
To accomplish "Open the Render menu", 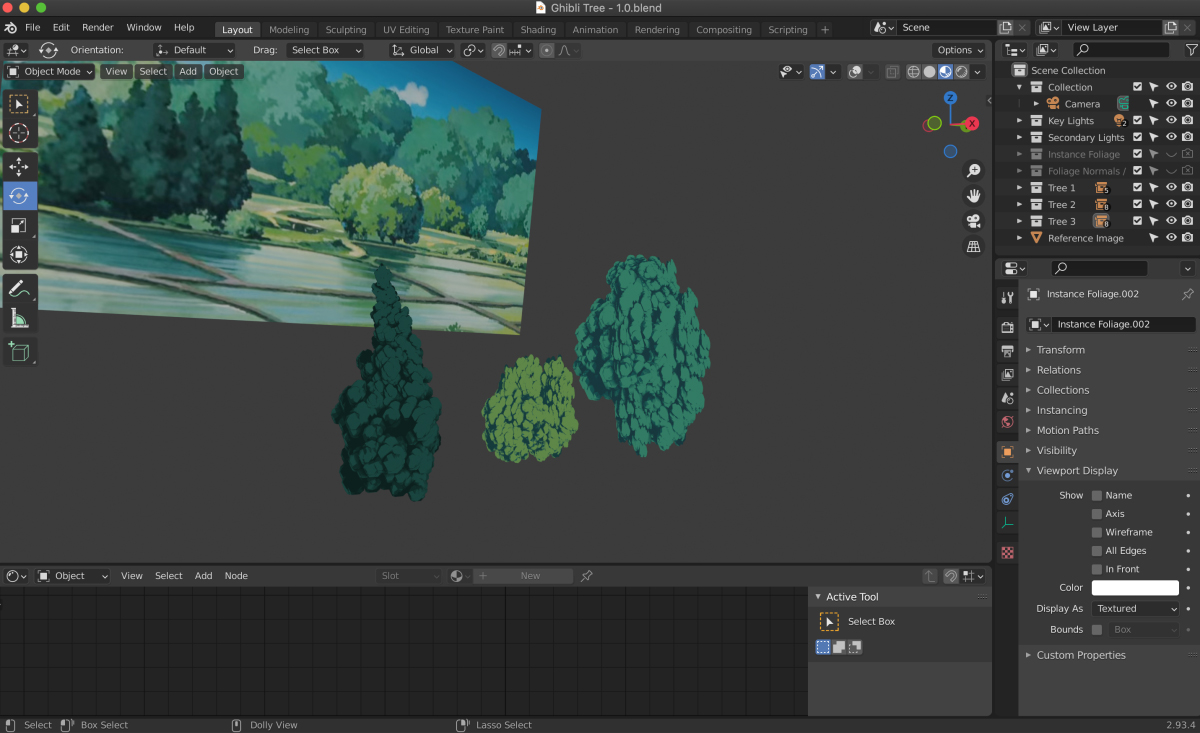I will (x=98, y=28).
